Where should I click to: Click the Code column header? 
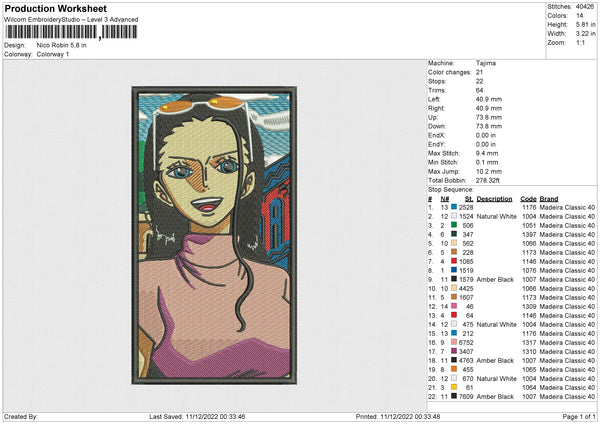[x=528, y=199]
